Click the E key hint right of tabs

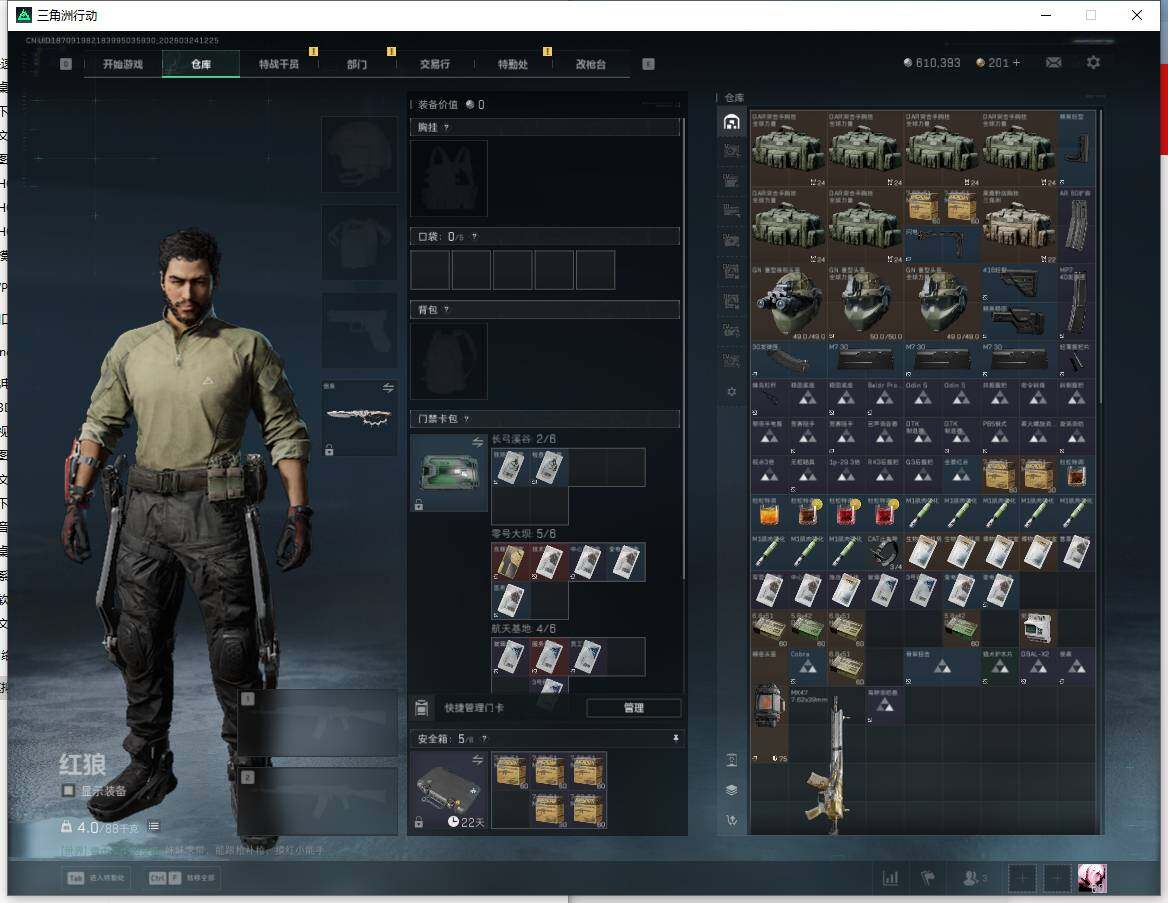pyautogui.click(x=648, y=64)
